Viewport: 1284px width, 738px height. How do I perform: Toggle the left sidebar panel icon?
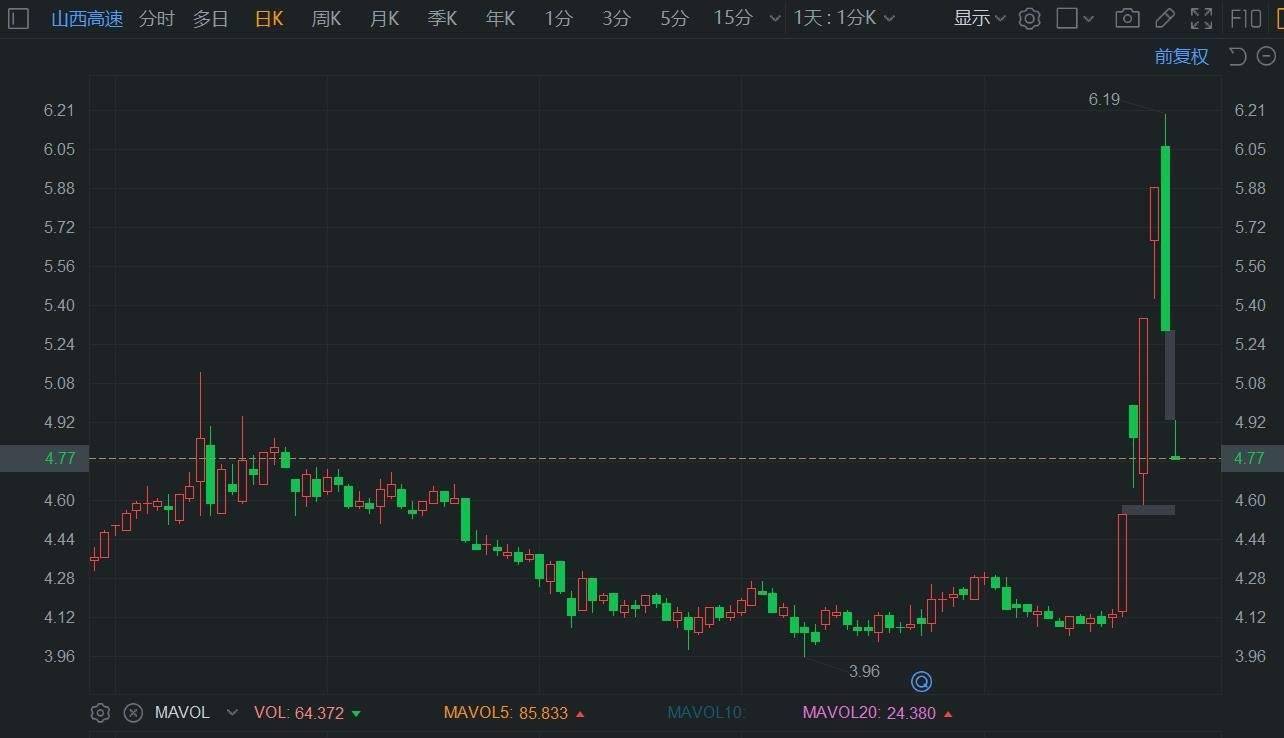(x=18, y=18)
